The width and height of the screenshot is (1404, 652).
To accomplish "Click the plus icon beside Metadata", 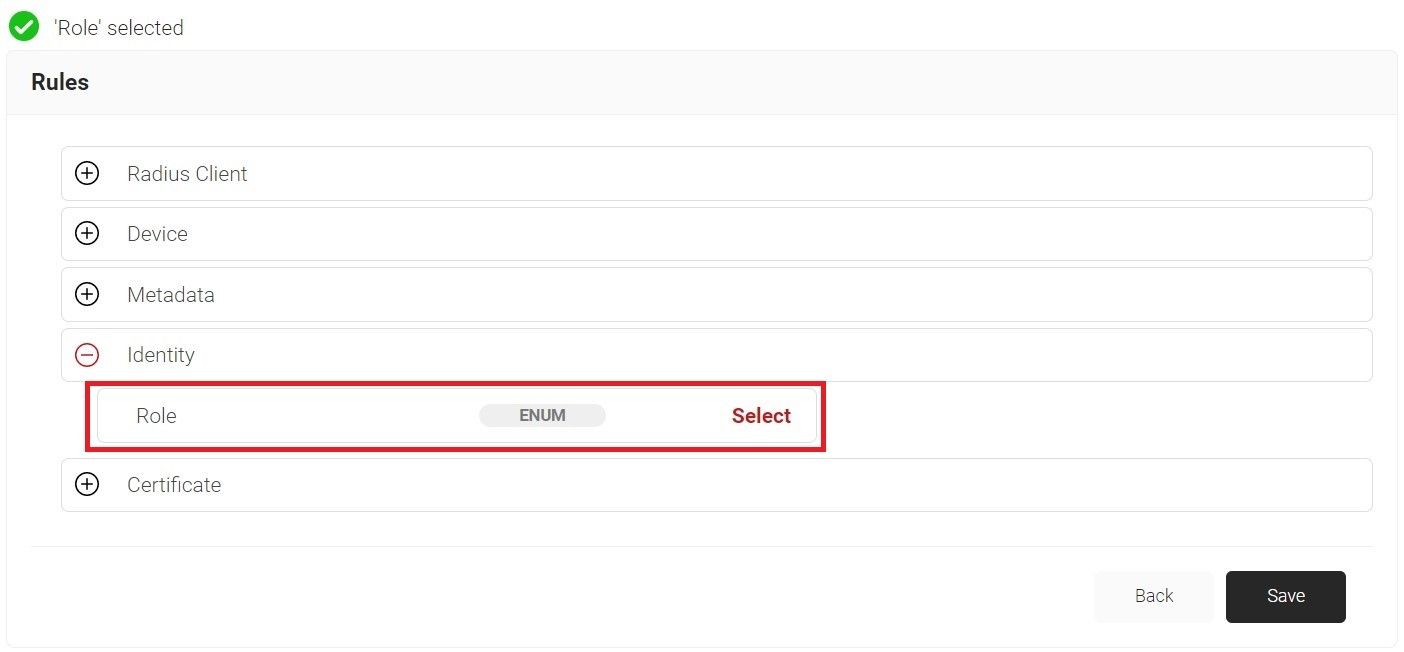I will (x=88, y=295).
